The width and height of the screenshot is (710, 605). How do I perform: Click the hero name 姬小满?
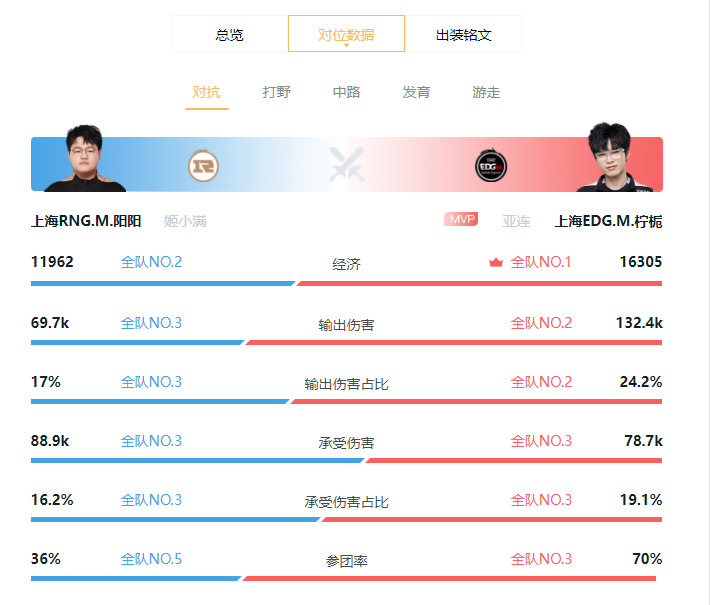point(185,221)
